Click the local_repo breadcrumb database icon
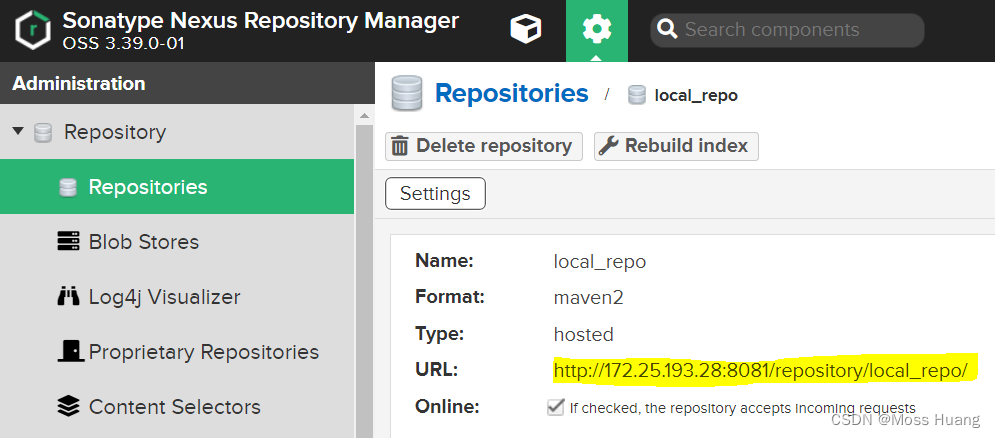The height and width of the screenshot is (438, 995). tap(636, 95)
